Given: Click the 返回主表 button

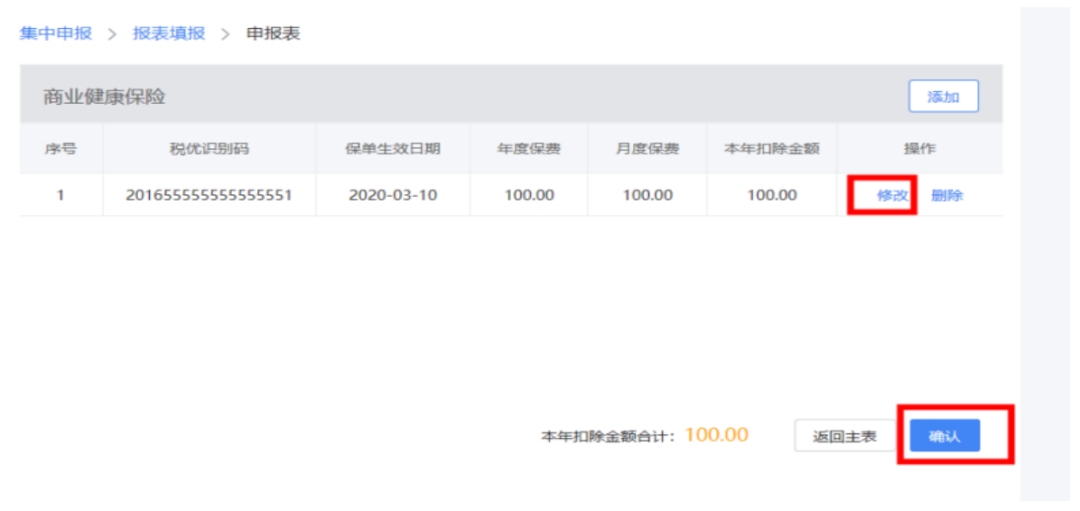Looking at the screenshot, I should tap(844, 437).
